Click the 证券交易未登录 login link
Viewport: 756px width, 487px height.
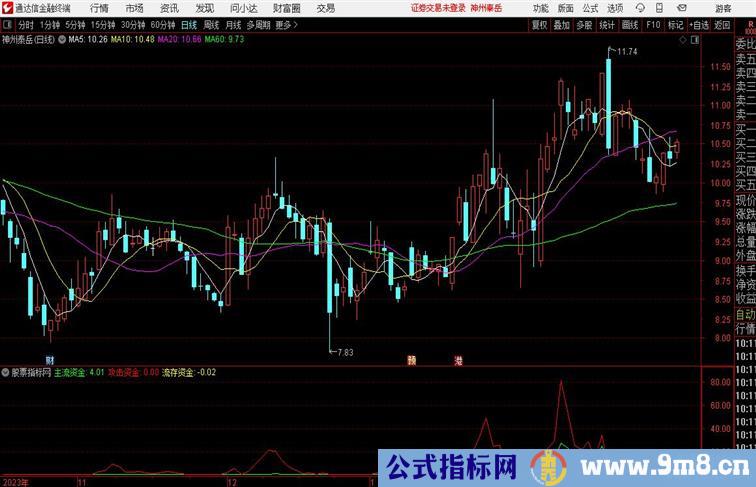[436, 8]
